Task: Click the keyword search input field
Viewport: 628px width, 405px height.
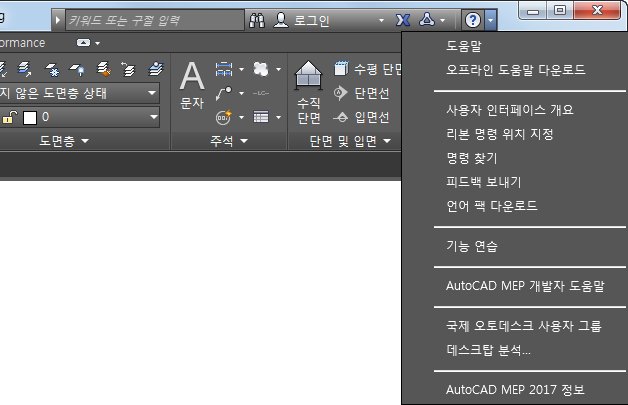Action: coord(155,20)
